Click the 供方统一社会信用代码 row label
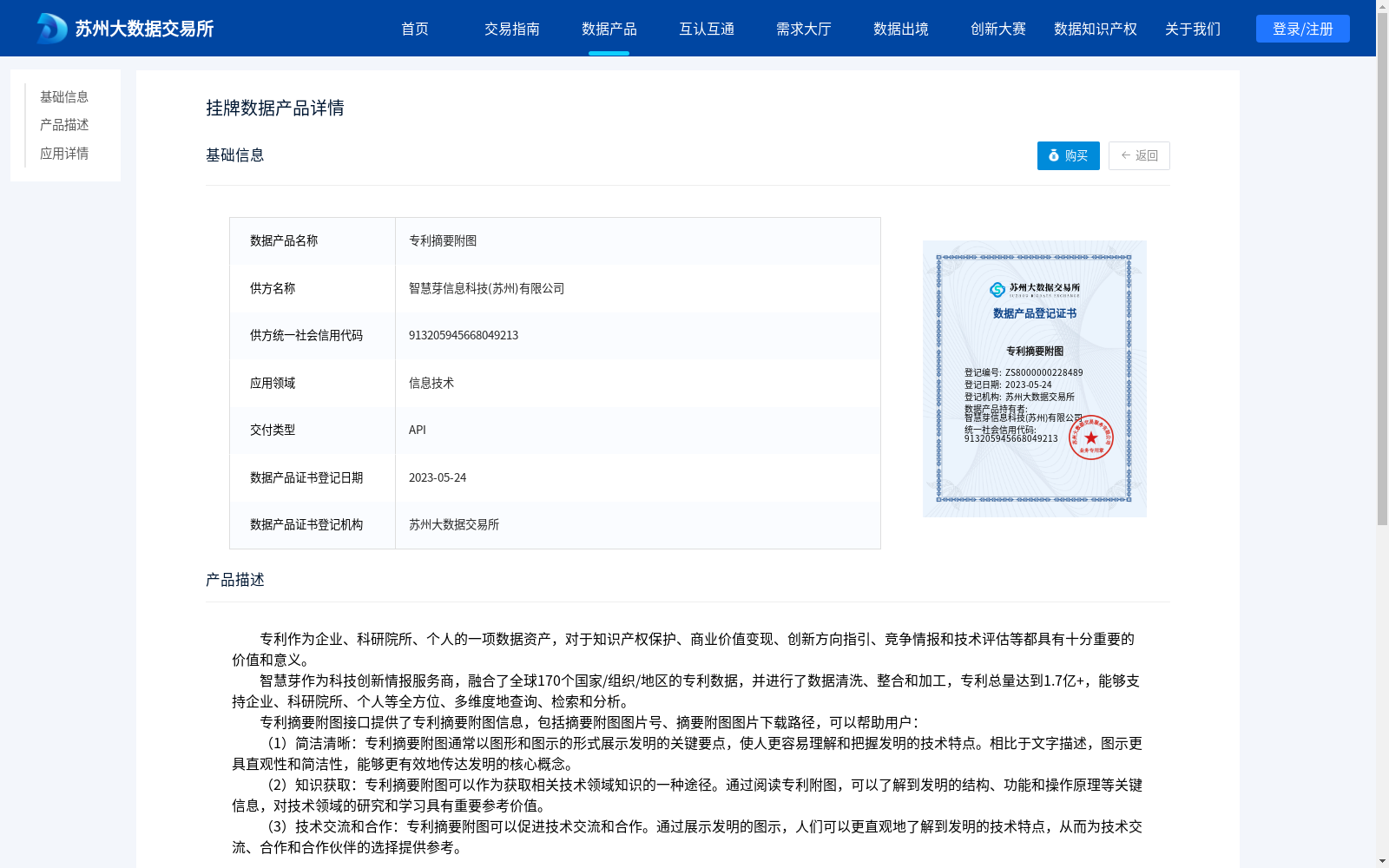The width and height of the screenshot is (1389, 868). (306, 335)
